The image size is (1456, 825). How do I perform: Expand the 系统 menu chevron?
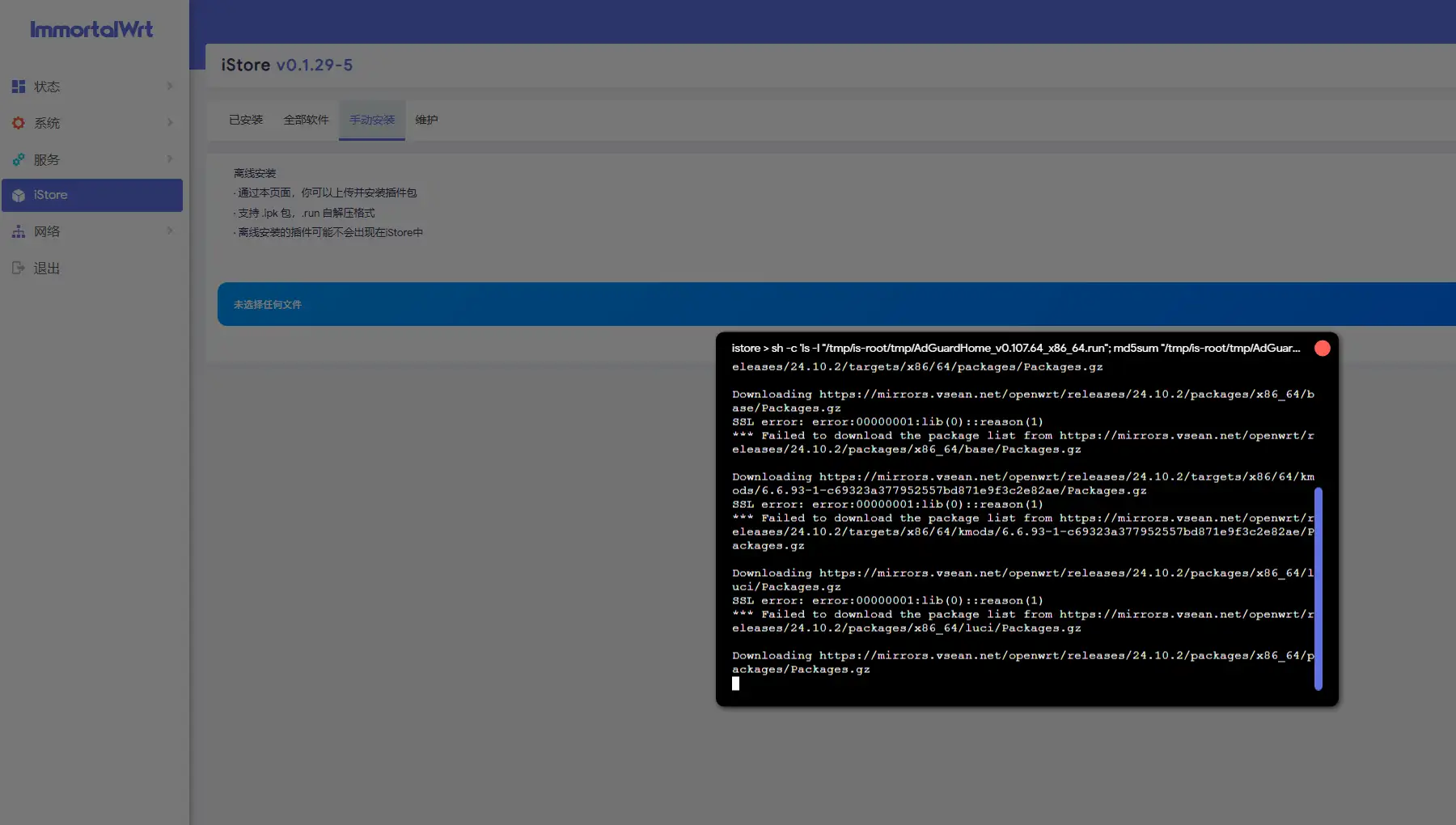(169, 122)
